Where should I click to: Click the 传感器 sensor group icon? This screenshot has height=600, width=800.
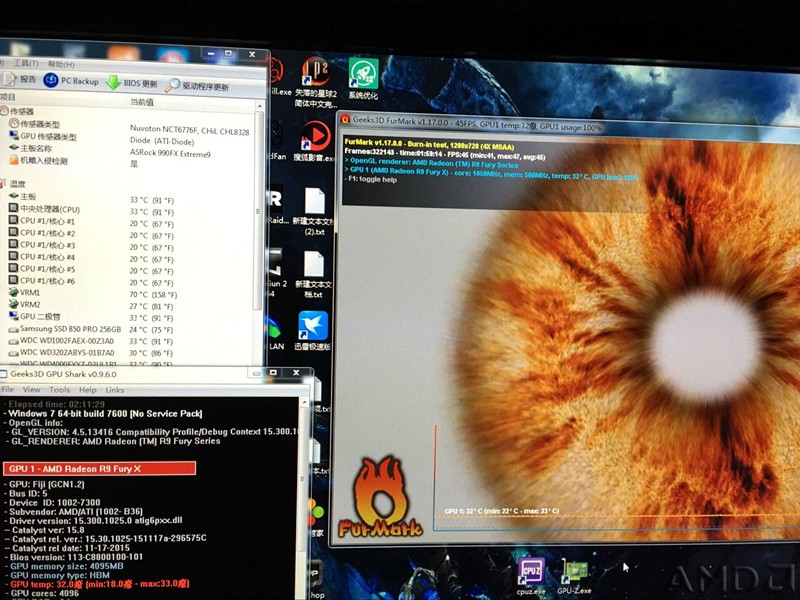point(4,111)
